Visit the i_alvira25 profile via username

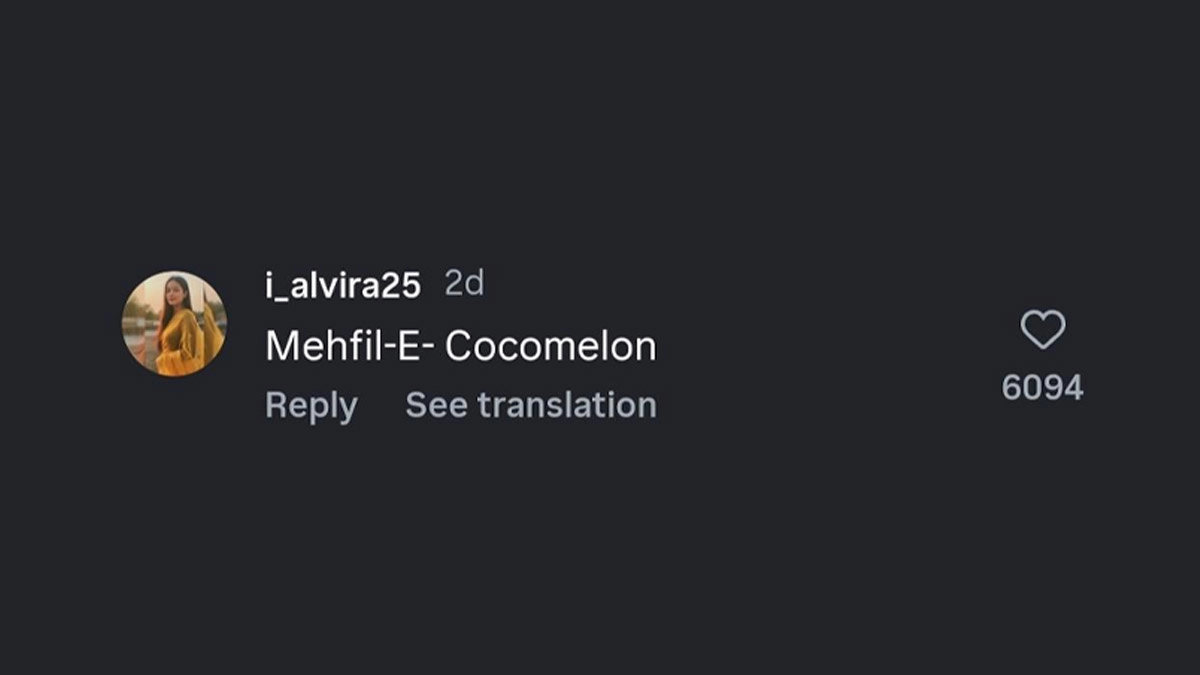[x=342, y=286]
